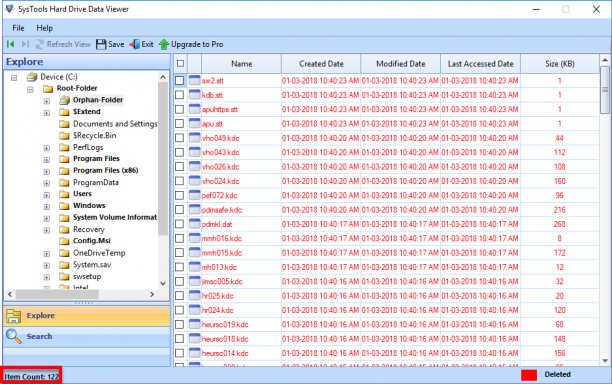
Task: Collapse the Device (C:) tree node
Action: (14, 78)
